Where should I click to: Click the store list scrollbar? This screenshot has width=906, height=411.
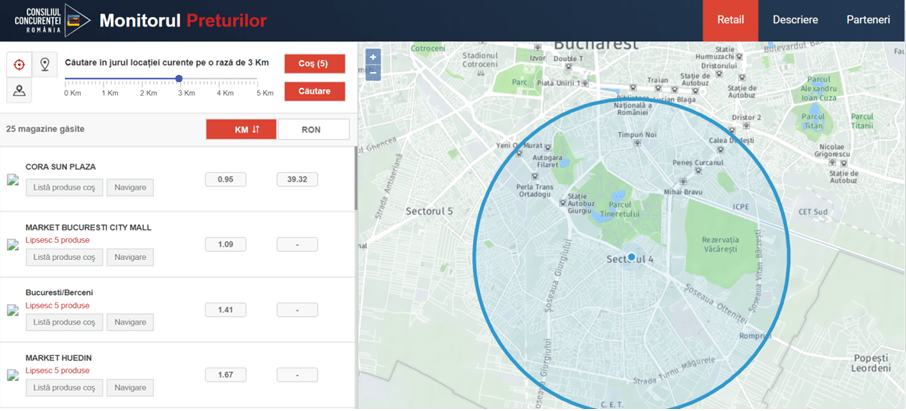[x=356, y=179]
